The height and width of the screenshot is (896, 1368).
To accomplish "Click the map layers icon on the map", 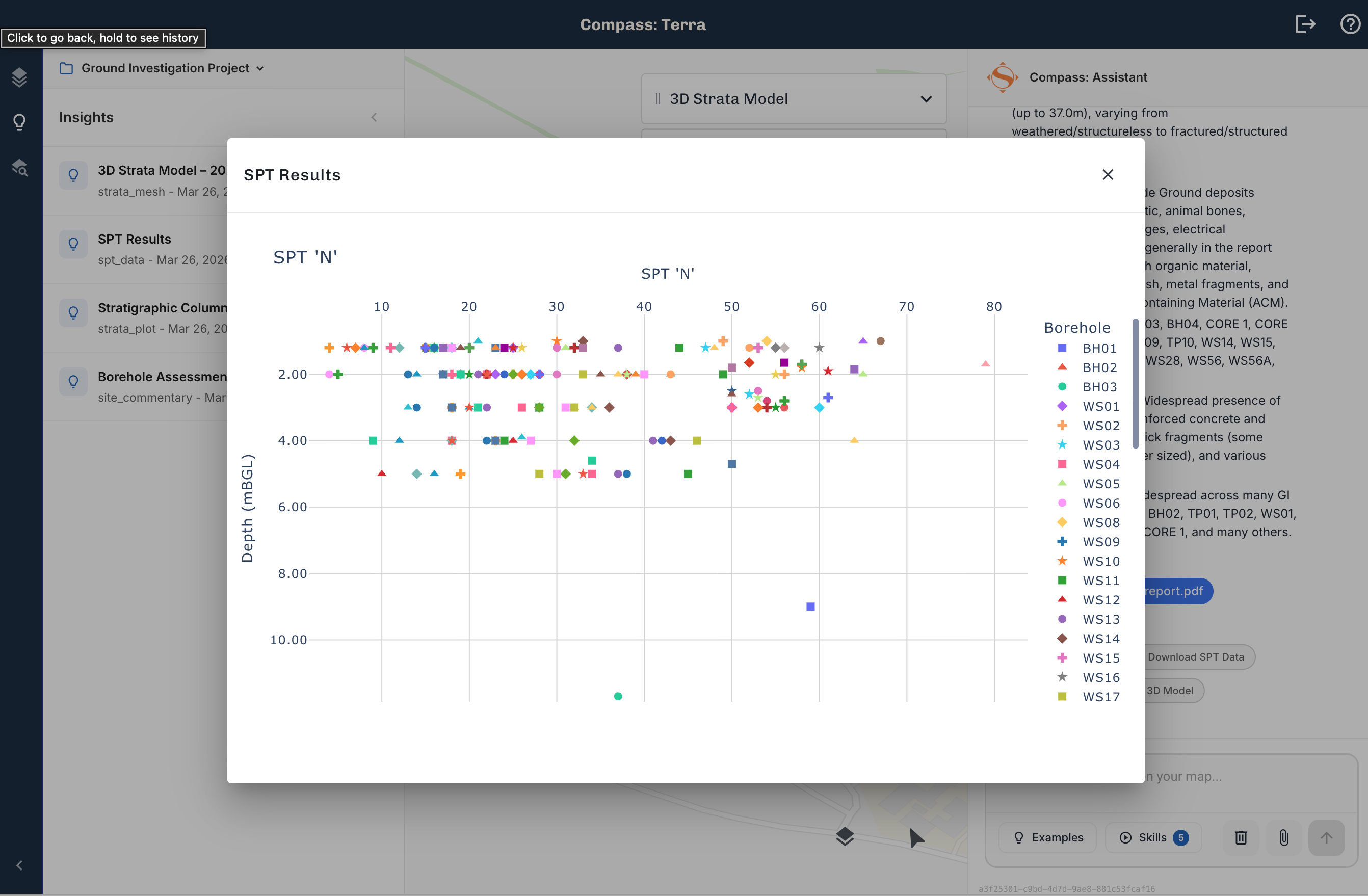I will pos(844,837).
